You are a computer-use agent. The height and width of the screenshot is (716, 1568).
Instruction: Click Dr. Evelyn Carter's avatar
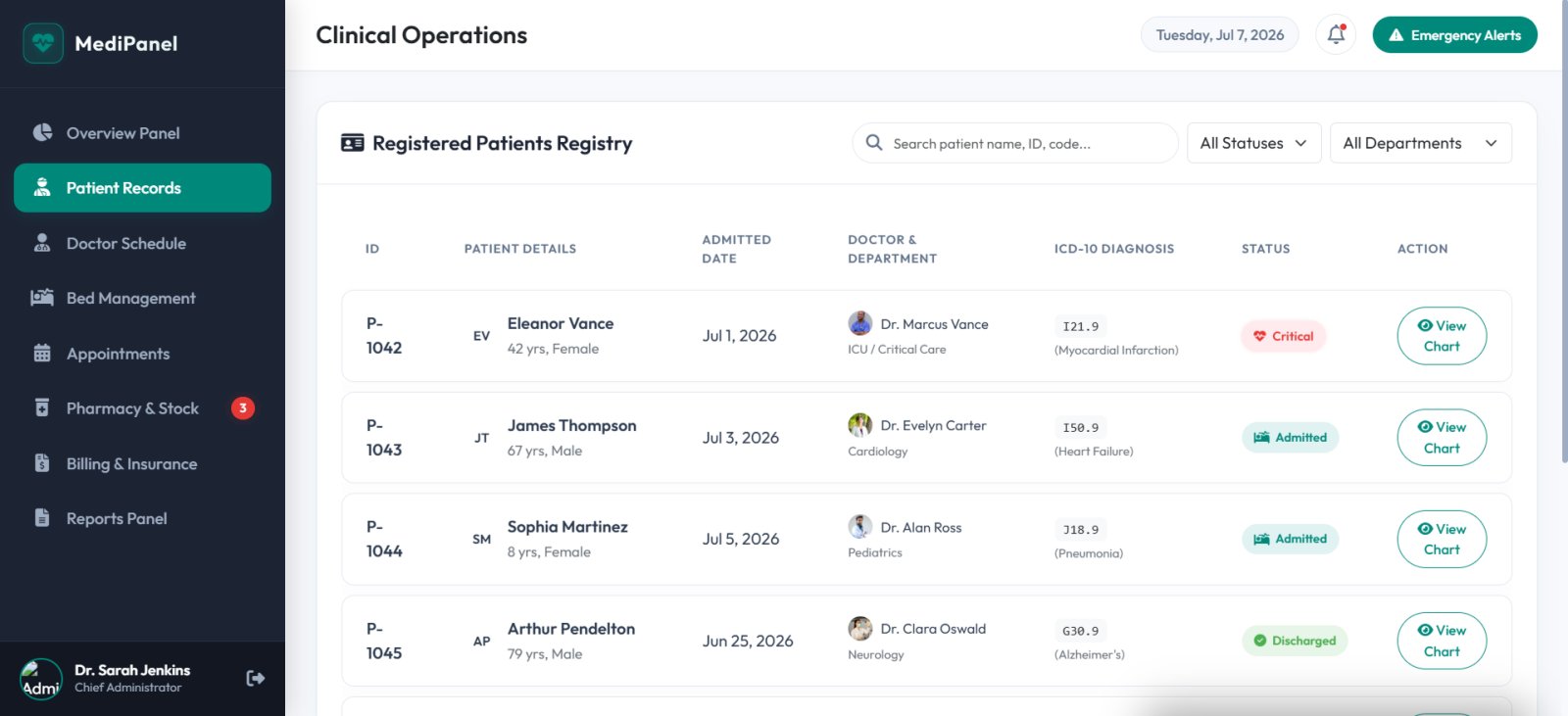pyautogui.click(x=859, y=425)
